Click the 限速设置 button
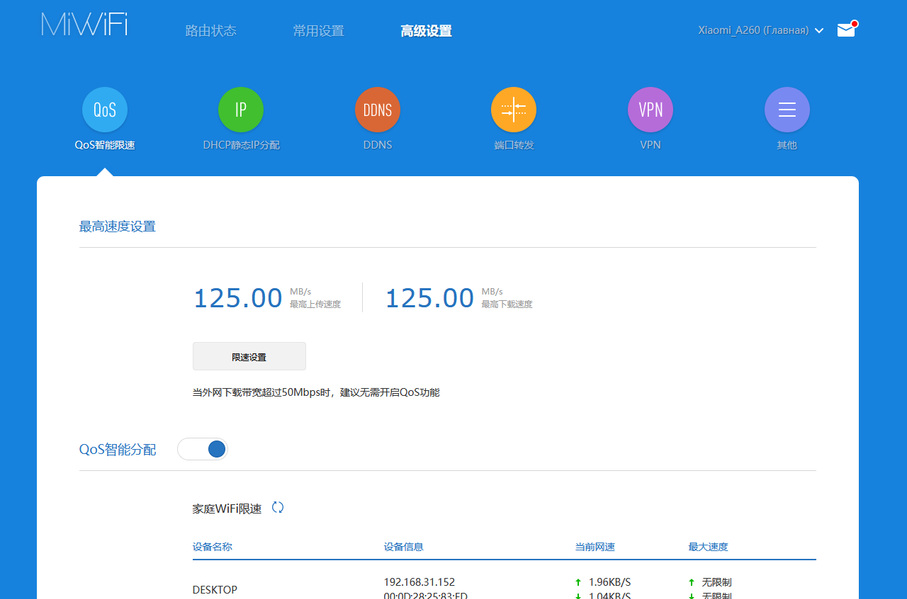Screen dimensions: 907x599 pyautogui.click(x=249, y=356)
